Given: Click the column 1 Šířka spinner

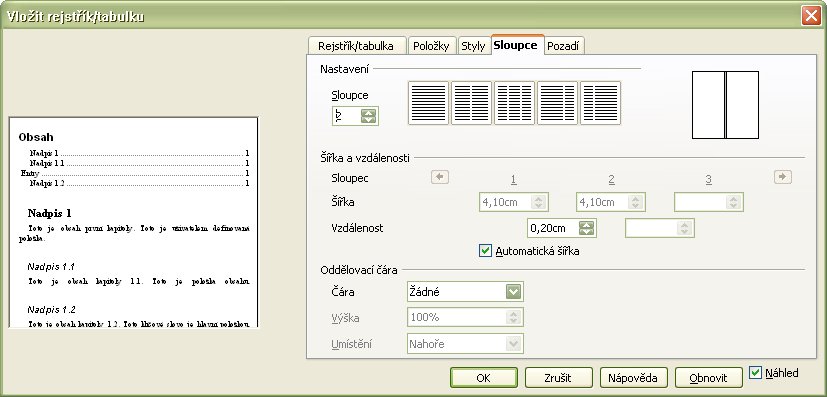Looking at the screenshot, I should (538, 202).
